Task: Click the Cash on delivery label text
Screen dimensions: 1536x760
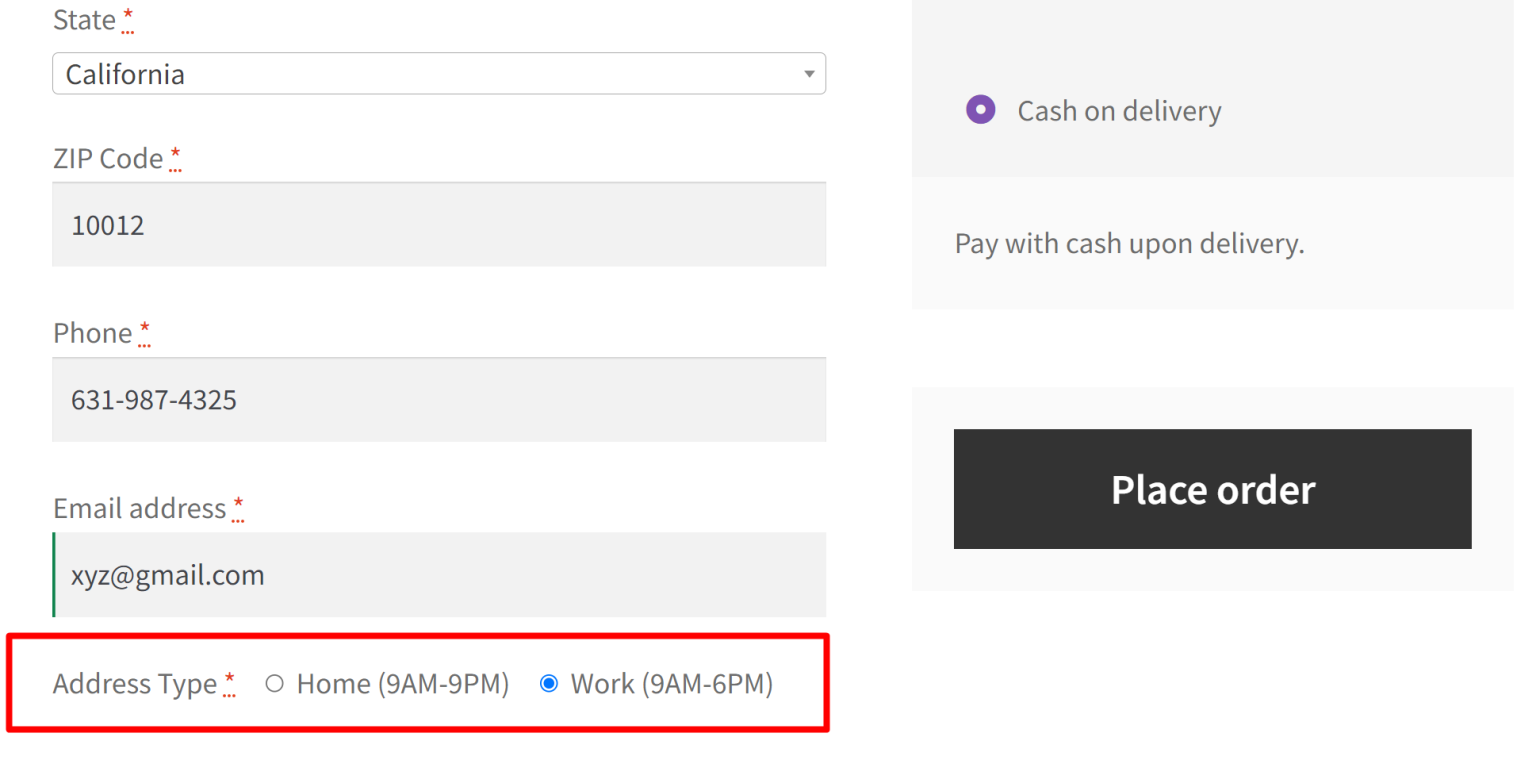Action: point(1119,110)
